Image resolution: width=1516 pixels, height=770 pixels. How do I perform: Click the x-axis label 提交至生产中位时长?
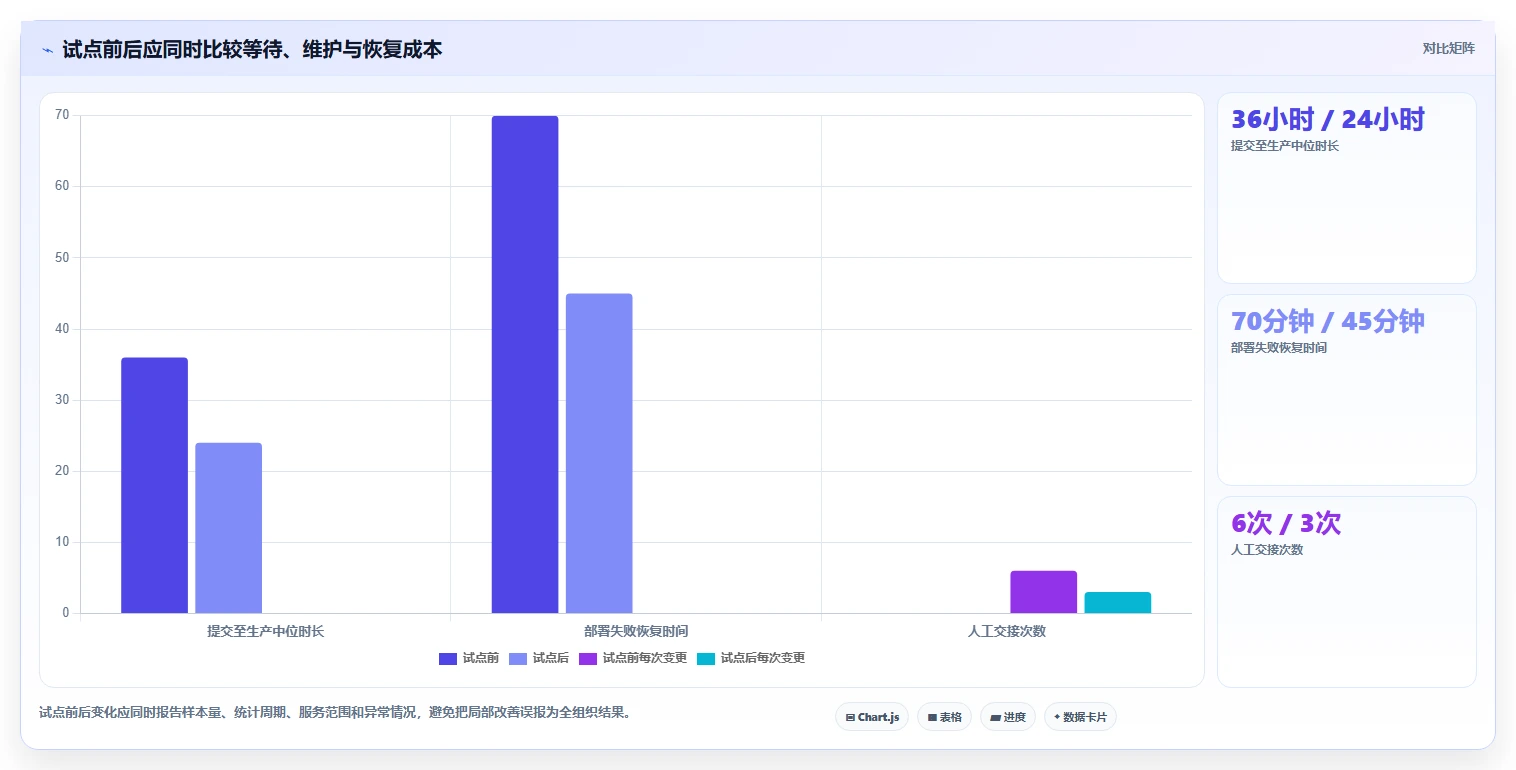point(265,632)
